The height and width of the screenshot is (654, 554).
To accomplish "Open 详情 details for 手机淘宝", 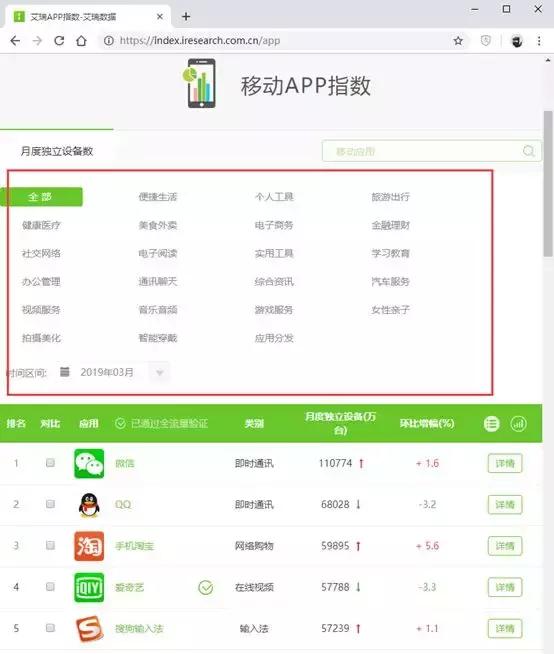I will coord(505,546).
